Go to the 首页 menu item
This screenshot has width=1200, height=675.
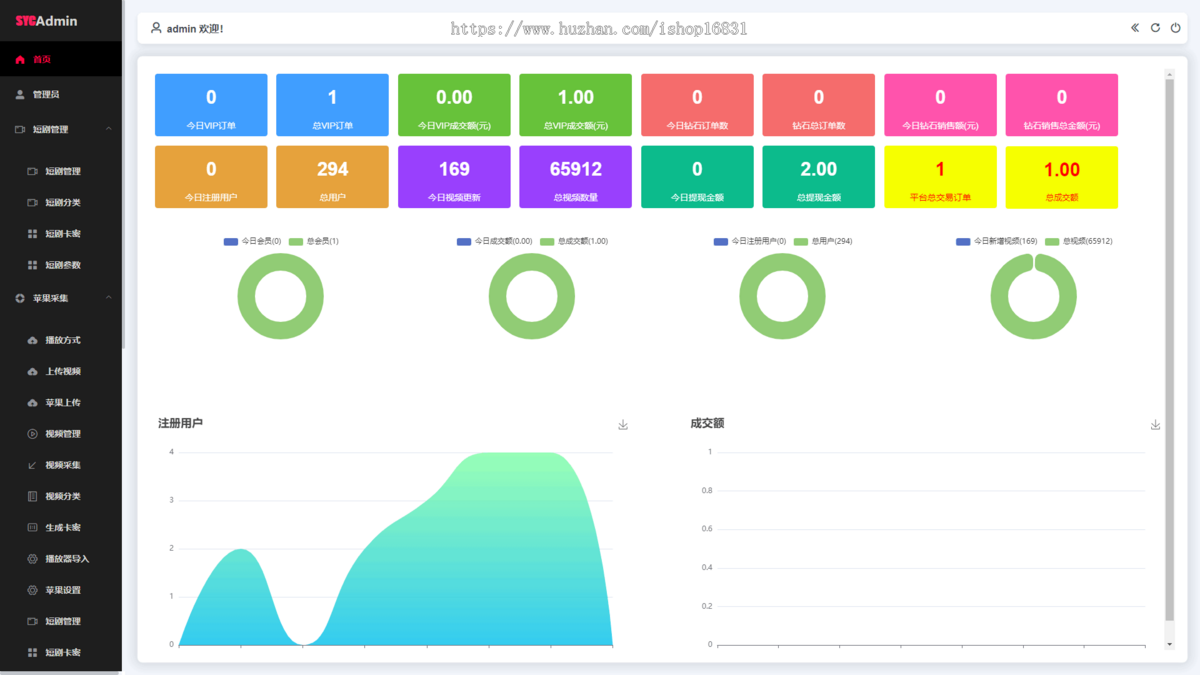[41, 60]
